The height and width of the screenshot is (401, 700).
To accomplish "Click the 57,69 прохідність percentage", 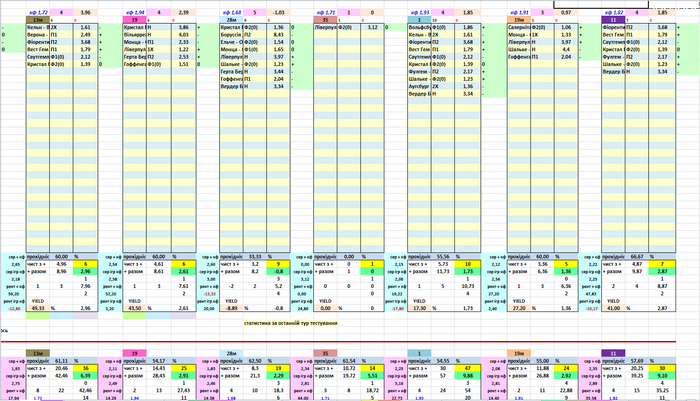I will pos(637,361).
